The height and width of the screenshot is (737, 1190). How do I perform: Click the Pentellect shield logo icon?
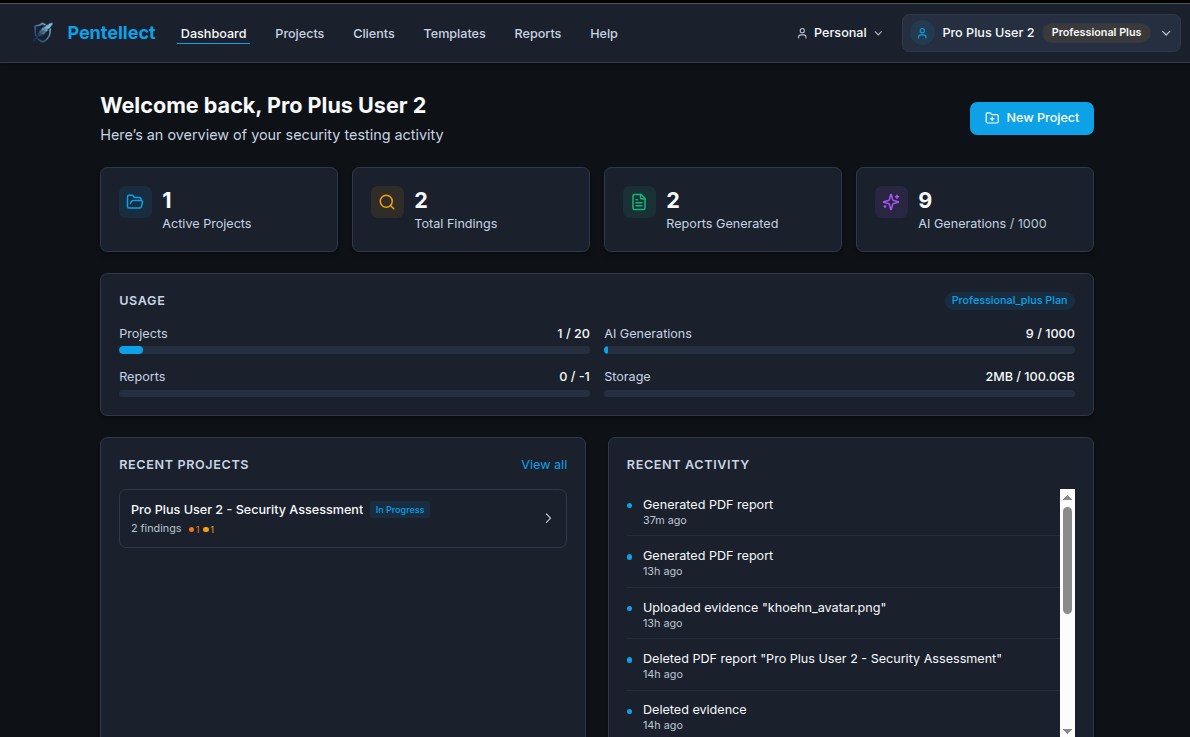coord(43,33)
